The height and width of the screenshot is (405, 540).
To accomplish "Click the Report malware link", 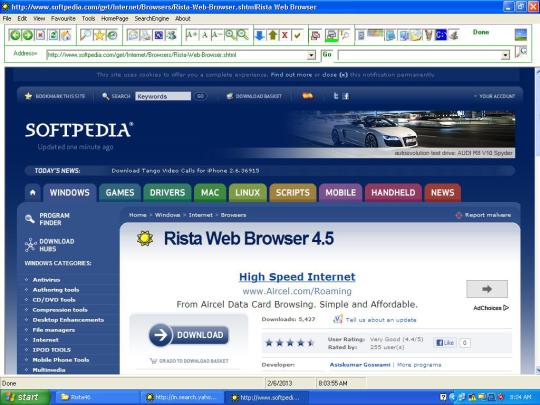I will pos(484,215).
